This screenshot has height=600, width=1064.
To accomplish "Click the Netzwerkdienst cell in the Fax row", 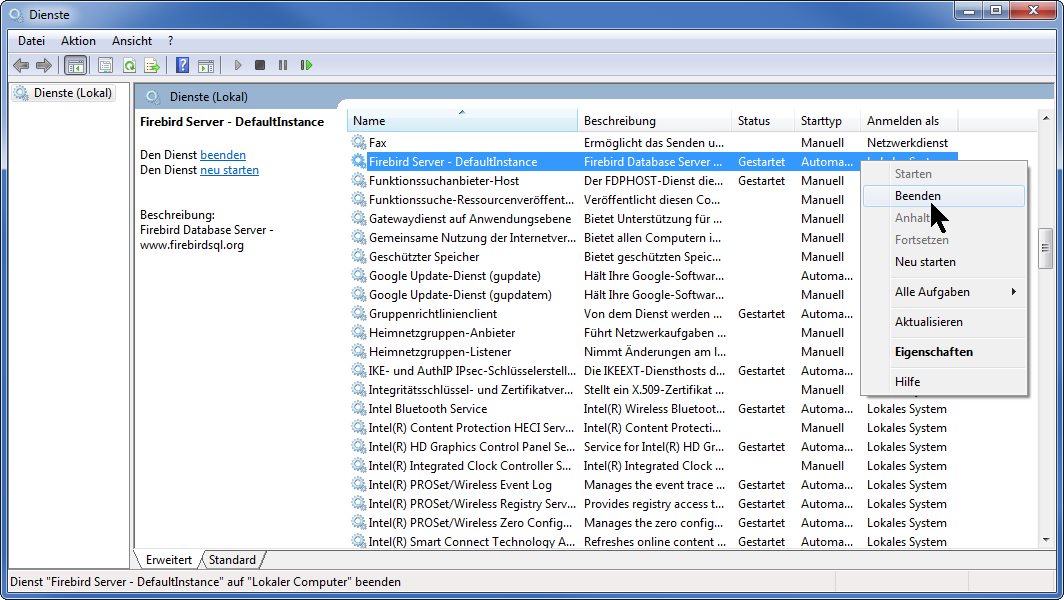I will coord(907,143).
